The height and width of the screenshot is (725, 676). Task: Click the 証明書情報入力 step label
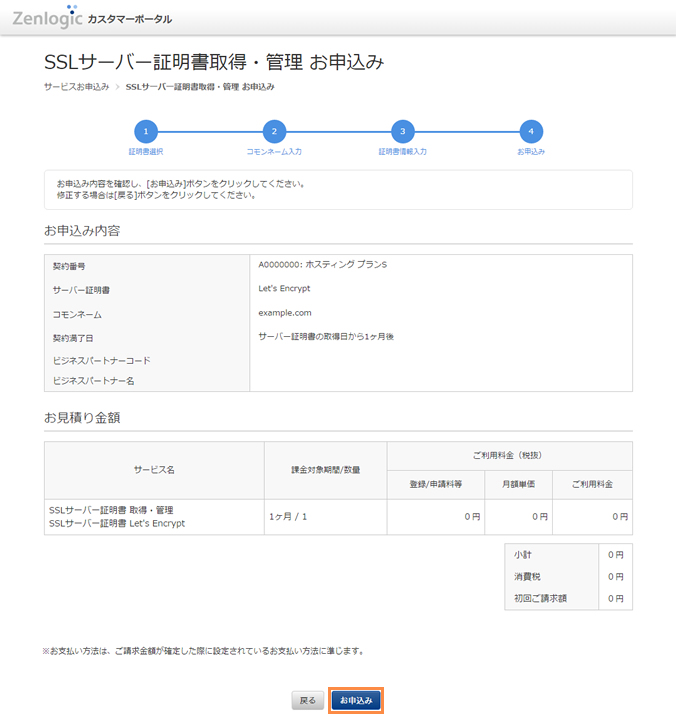pyautogui.click(x=402, y=152)
